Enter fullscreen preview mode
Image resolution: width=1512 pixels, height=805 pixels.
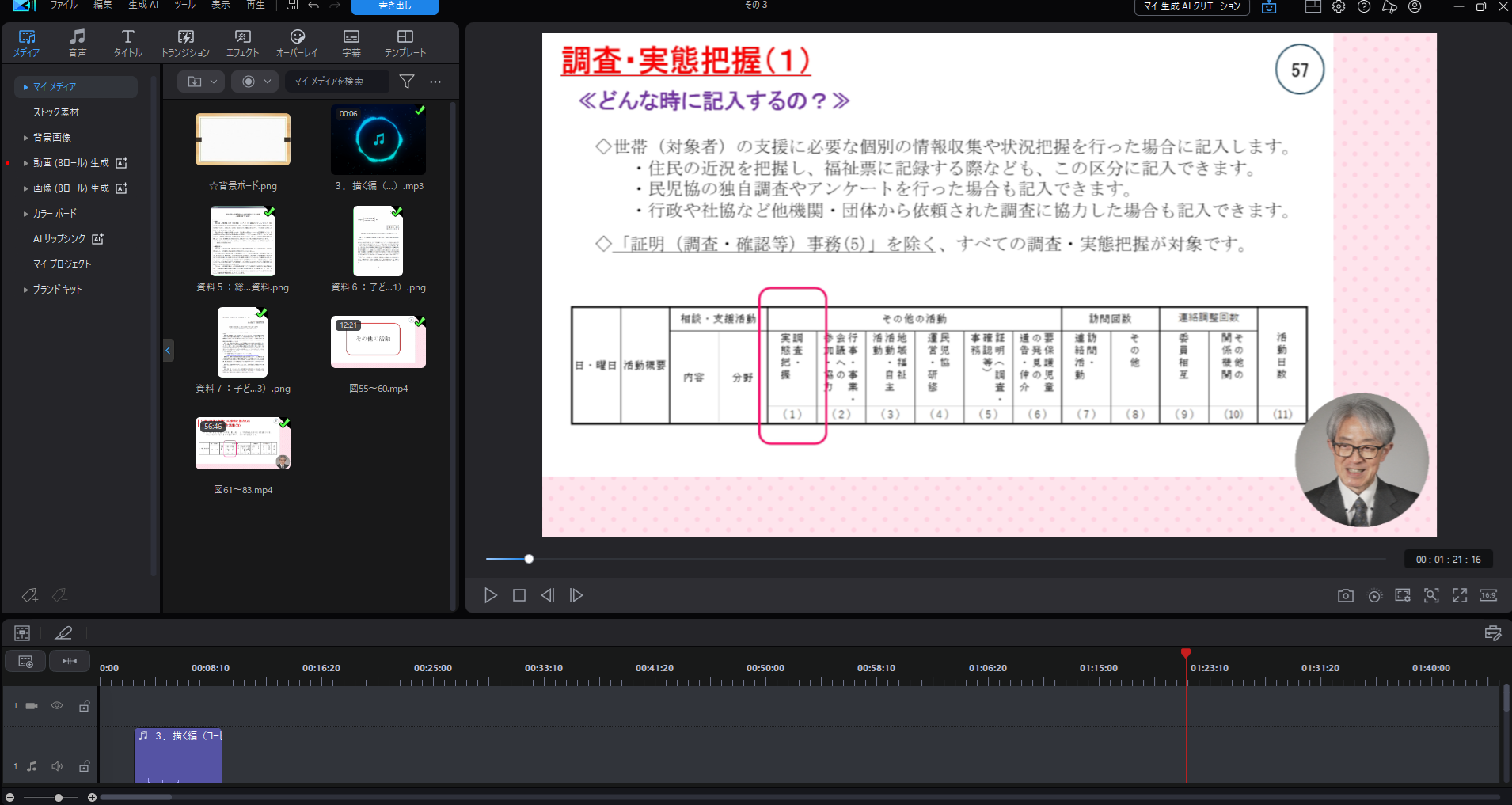click(x=1459, y=596)
